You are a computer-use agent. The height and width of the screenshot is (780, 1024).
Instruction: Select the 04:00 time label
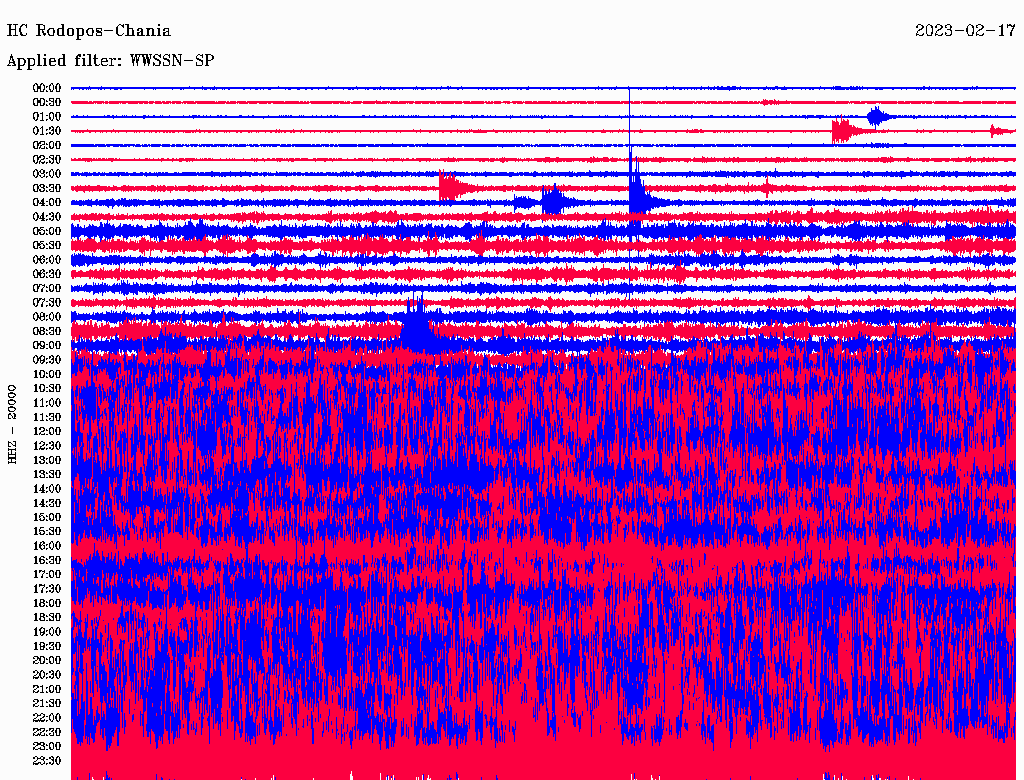(x=47, y=202)
